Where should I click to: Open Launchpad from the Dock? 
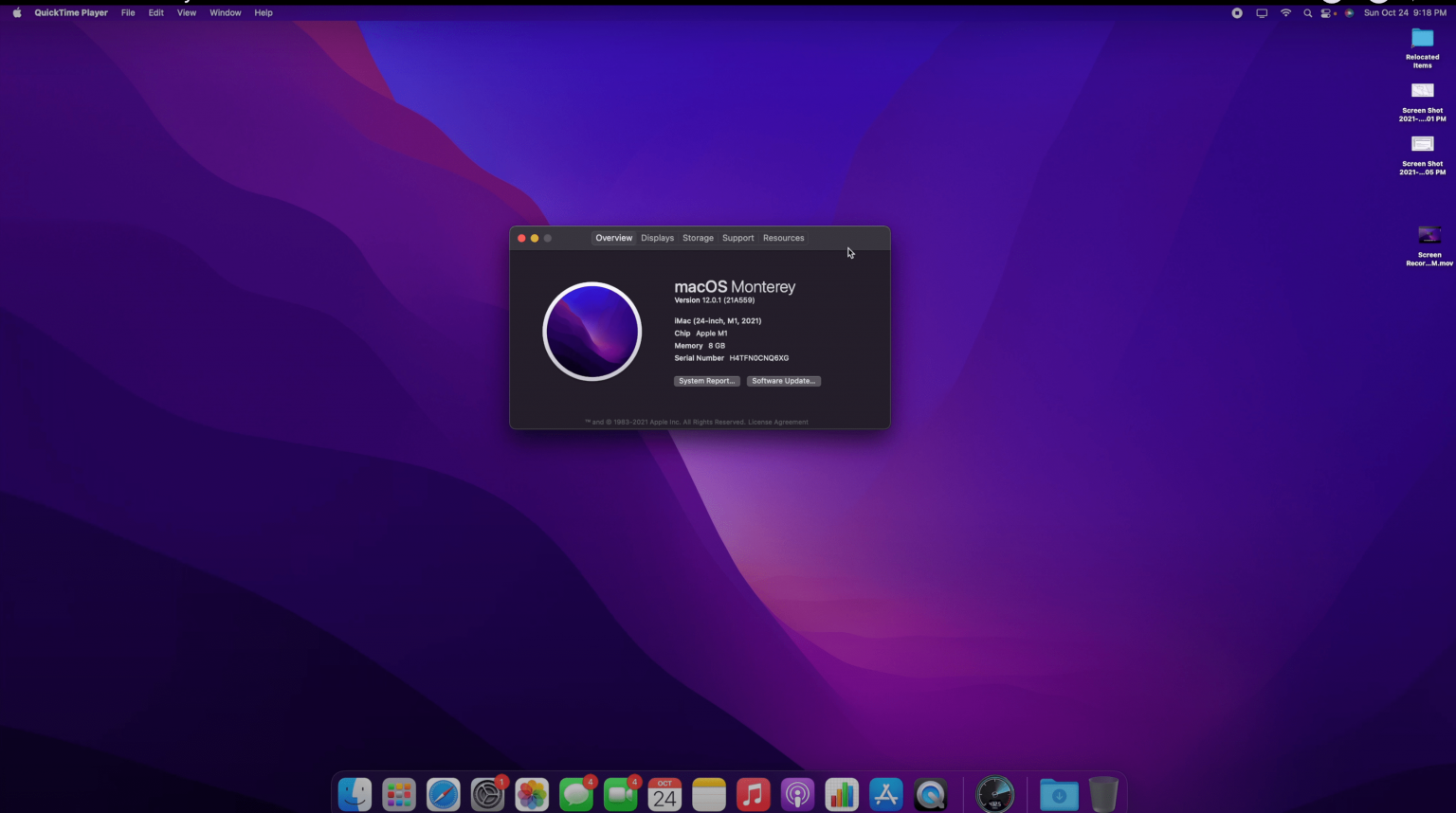tap(399, 794)
